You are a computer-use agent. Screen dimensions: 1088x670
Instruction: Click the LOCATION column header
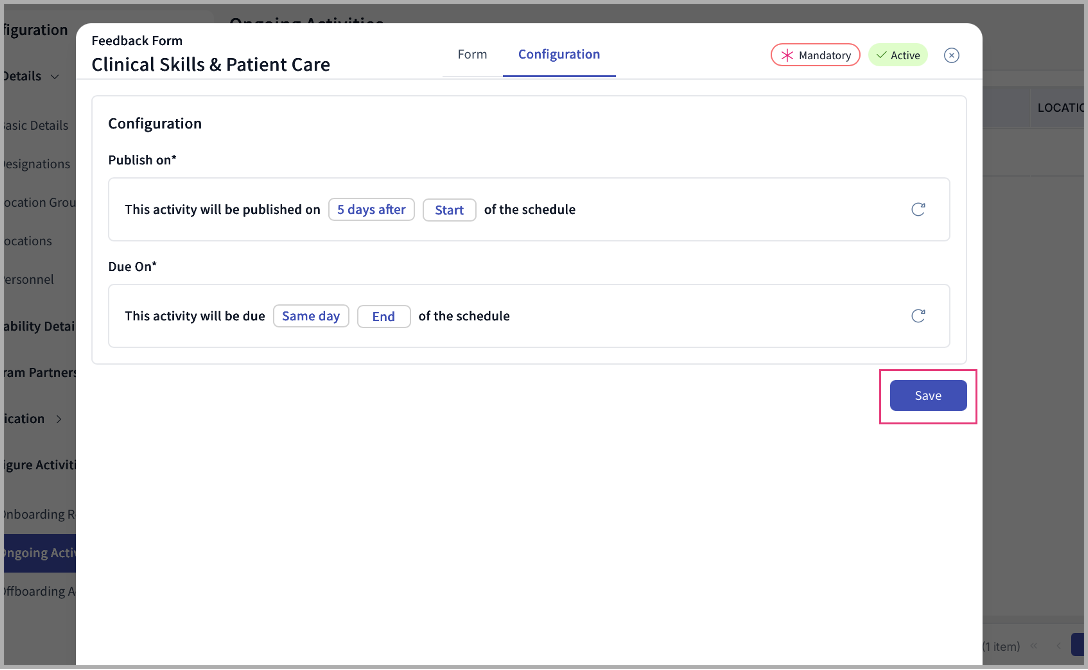click(1062, 107)
